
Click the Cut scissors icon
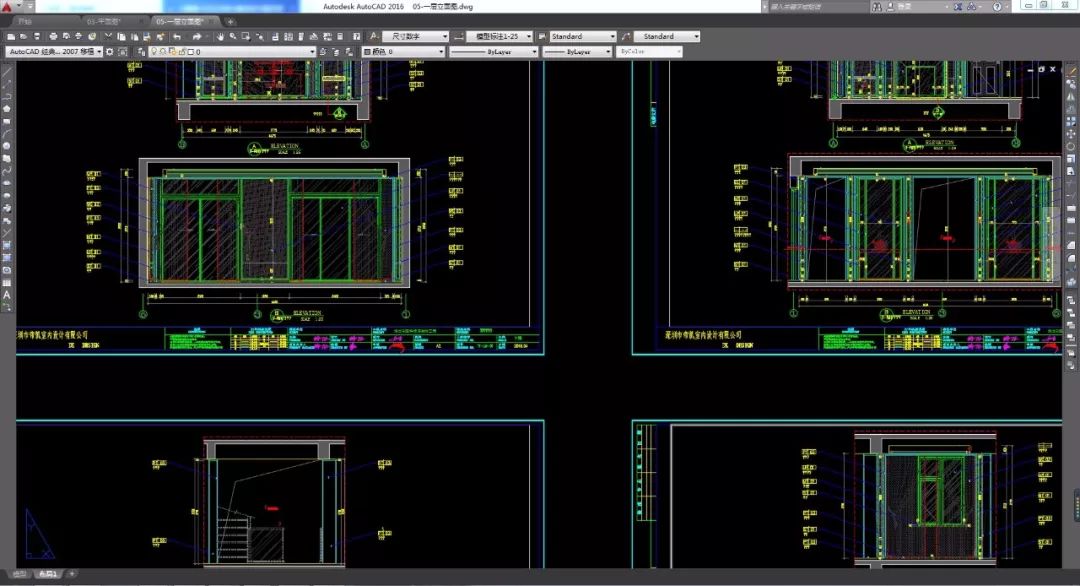[x=107, y=37]
